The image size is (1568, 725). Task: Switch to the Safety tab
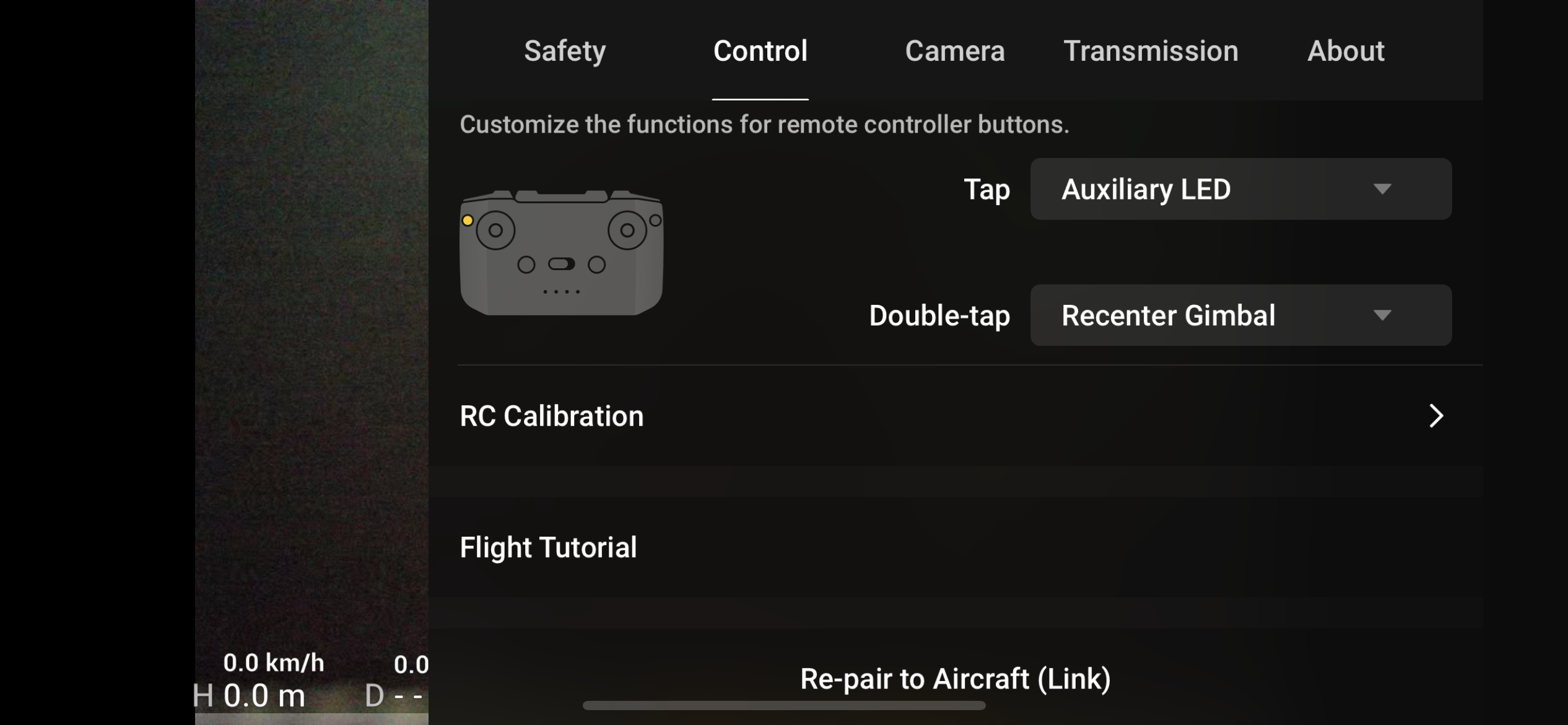[x=565, y=51]
